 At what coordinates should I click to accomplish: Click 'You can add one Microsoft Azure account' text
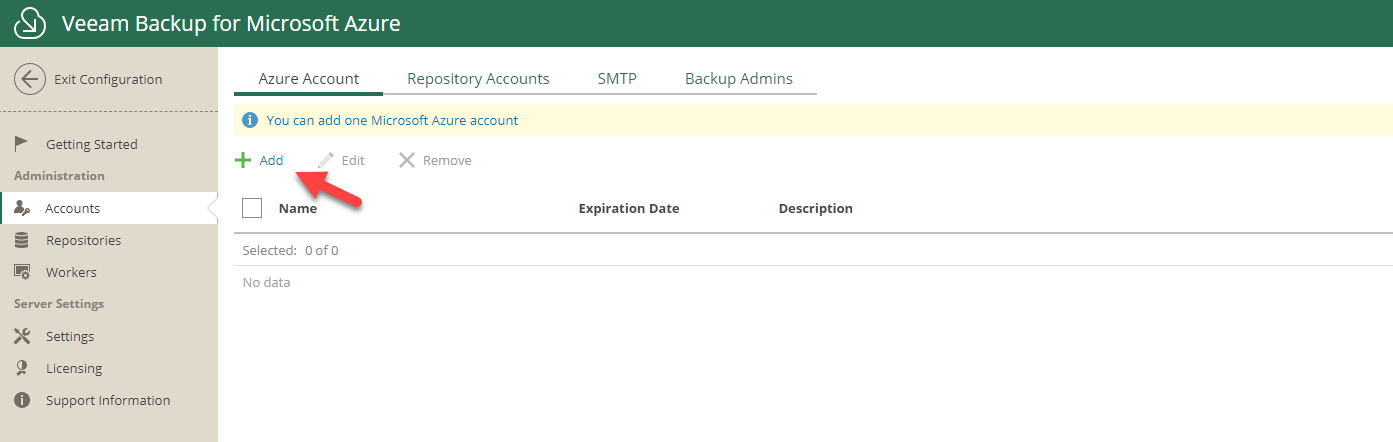(392, 120)
